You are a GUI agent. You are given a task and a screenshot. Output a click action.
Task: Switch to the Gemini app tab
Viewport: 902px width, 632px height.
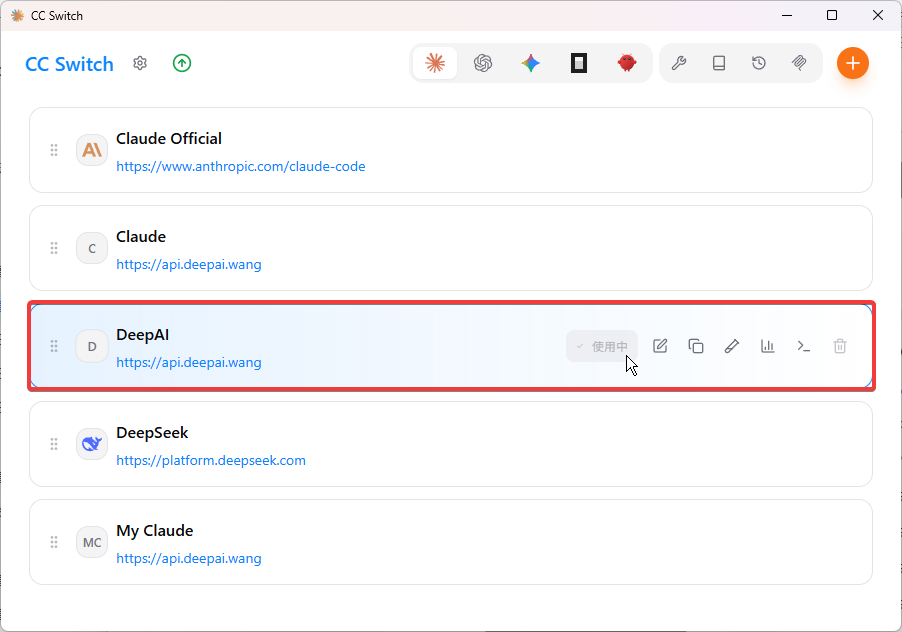click(530, 63)
